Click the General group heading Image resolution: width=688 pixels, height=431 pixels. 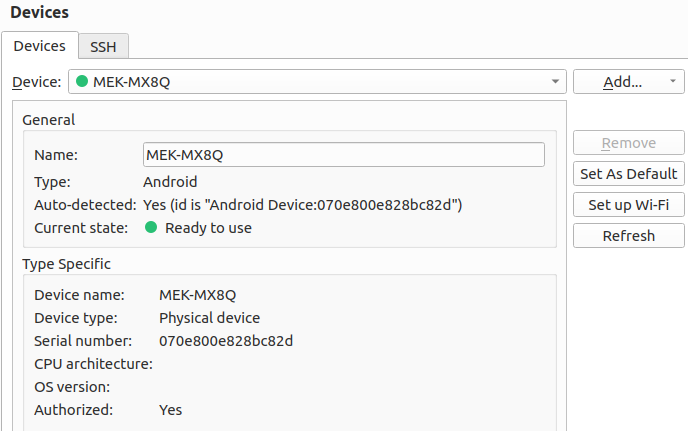pos(49,120)
